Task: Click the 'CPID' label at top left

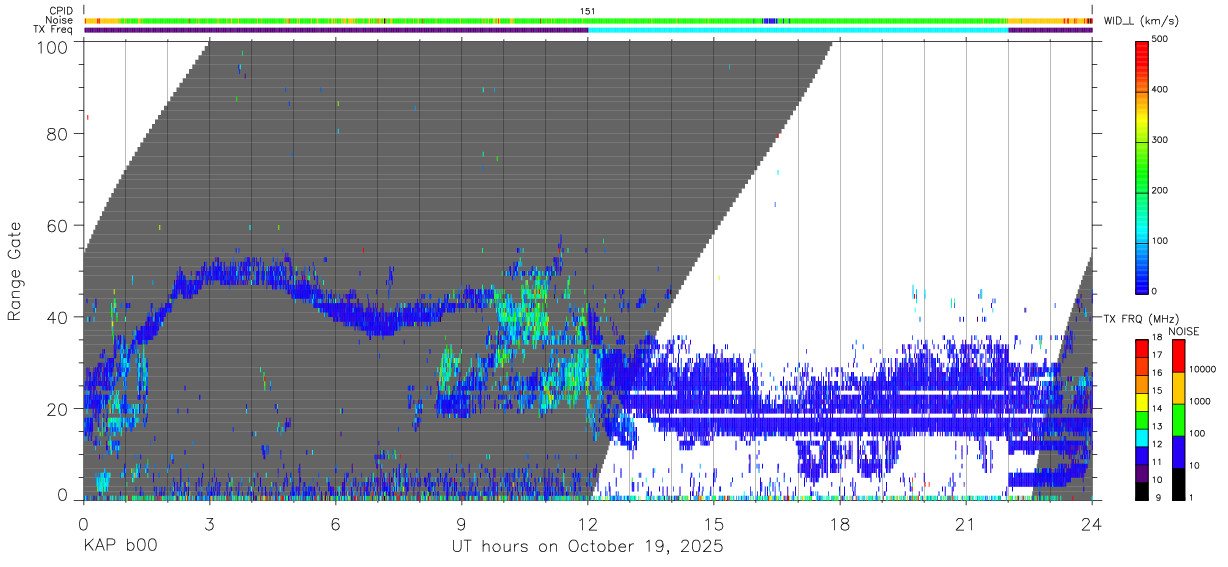Action: click(x=62, y=10)
